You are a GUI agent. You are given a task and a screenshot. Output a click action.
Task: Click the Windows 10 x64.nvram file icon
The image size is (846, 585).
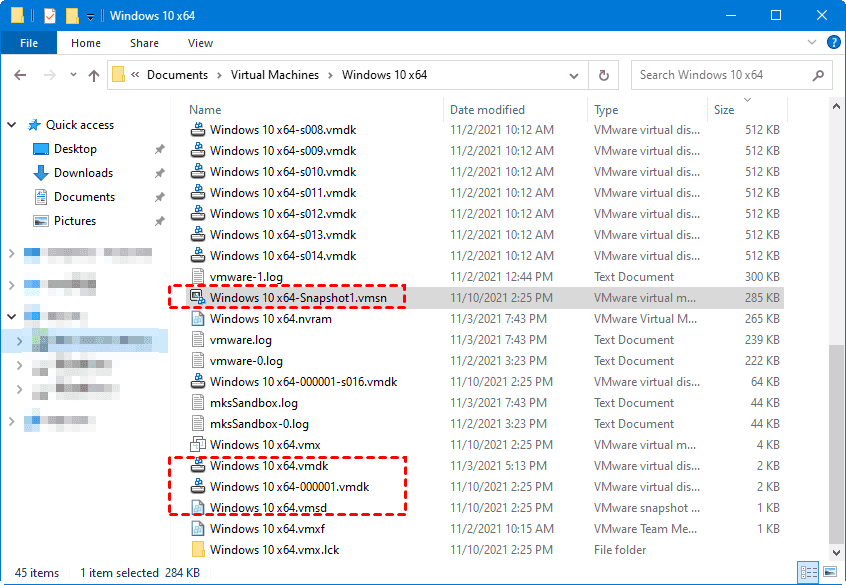click(x=198, y=318)
